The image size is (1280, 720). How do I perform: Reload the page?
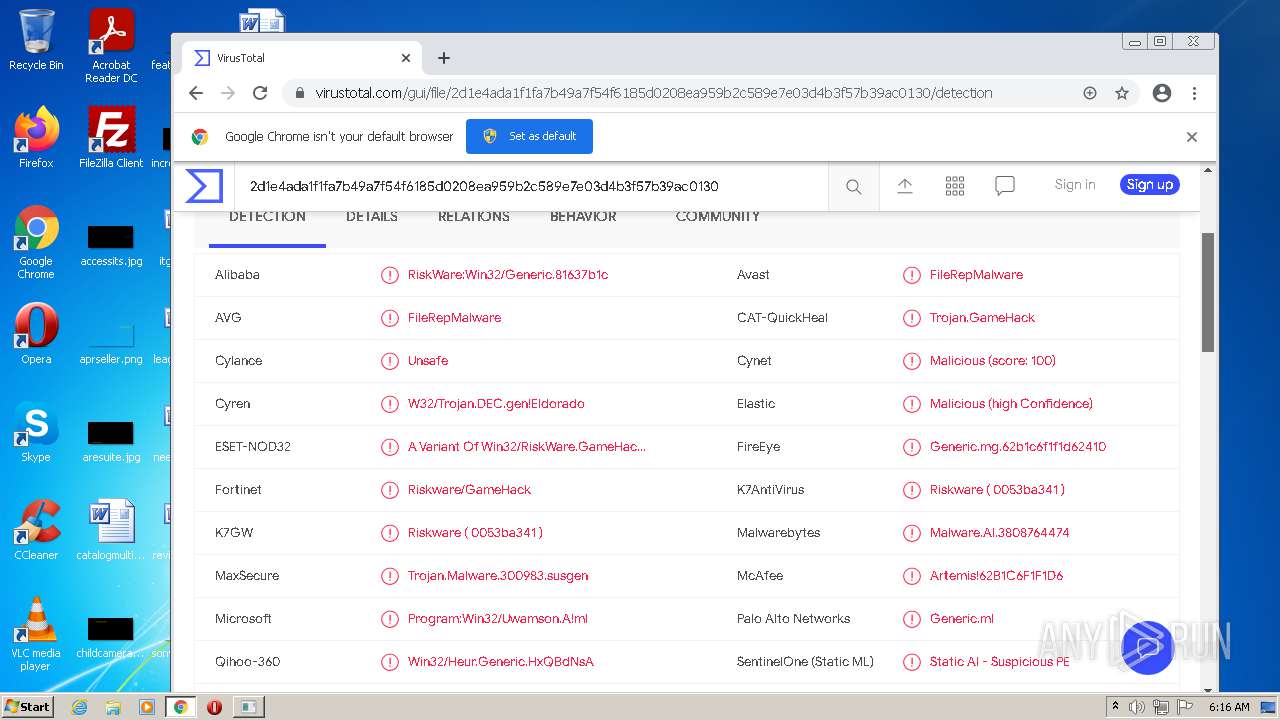point(260,93)
